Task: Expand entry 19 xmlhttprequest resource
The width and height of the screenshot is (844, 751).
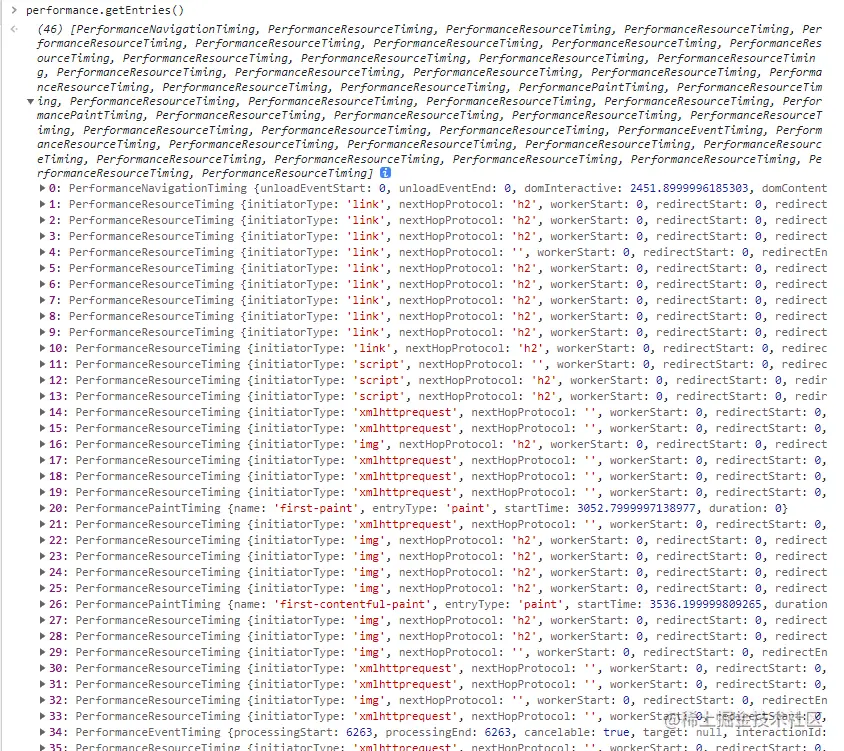Action: pos(42,492)
